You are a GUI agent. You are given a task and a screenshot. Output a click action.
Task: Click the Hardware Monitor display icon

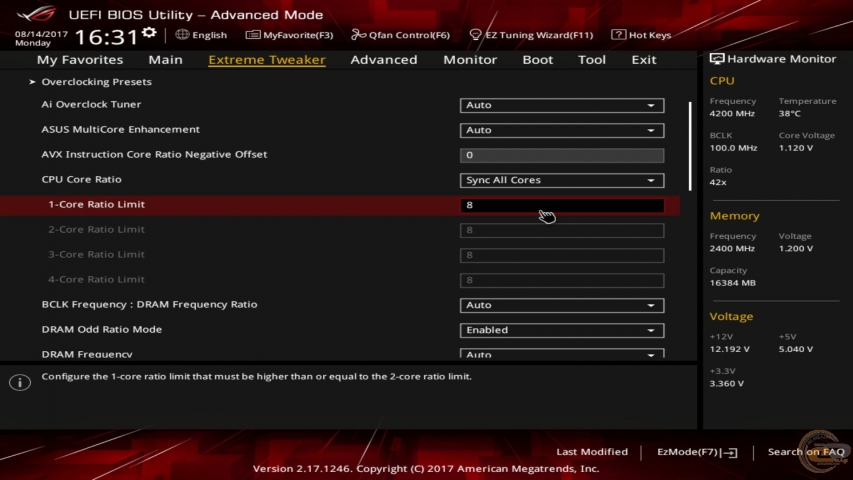[x=716, y=59]
